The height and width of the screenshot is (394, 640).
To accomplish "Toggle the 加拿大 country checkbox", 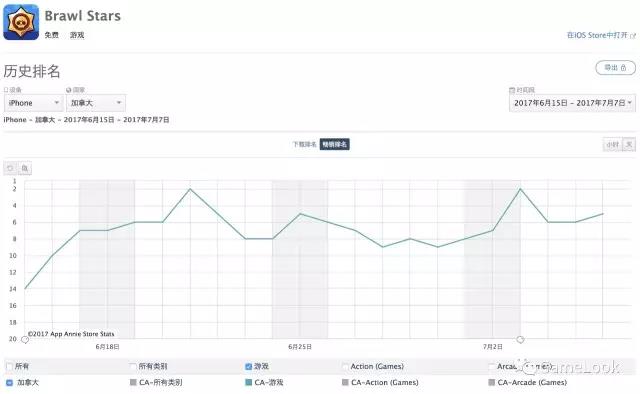I will pos(10,383).
